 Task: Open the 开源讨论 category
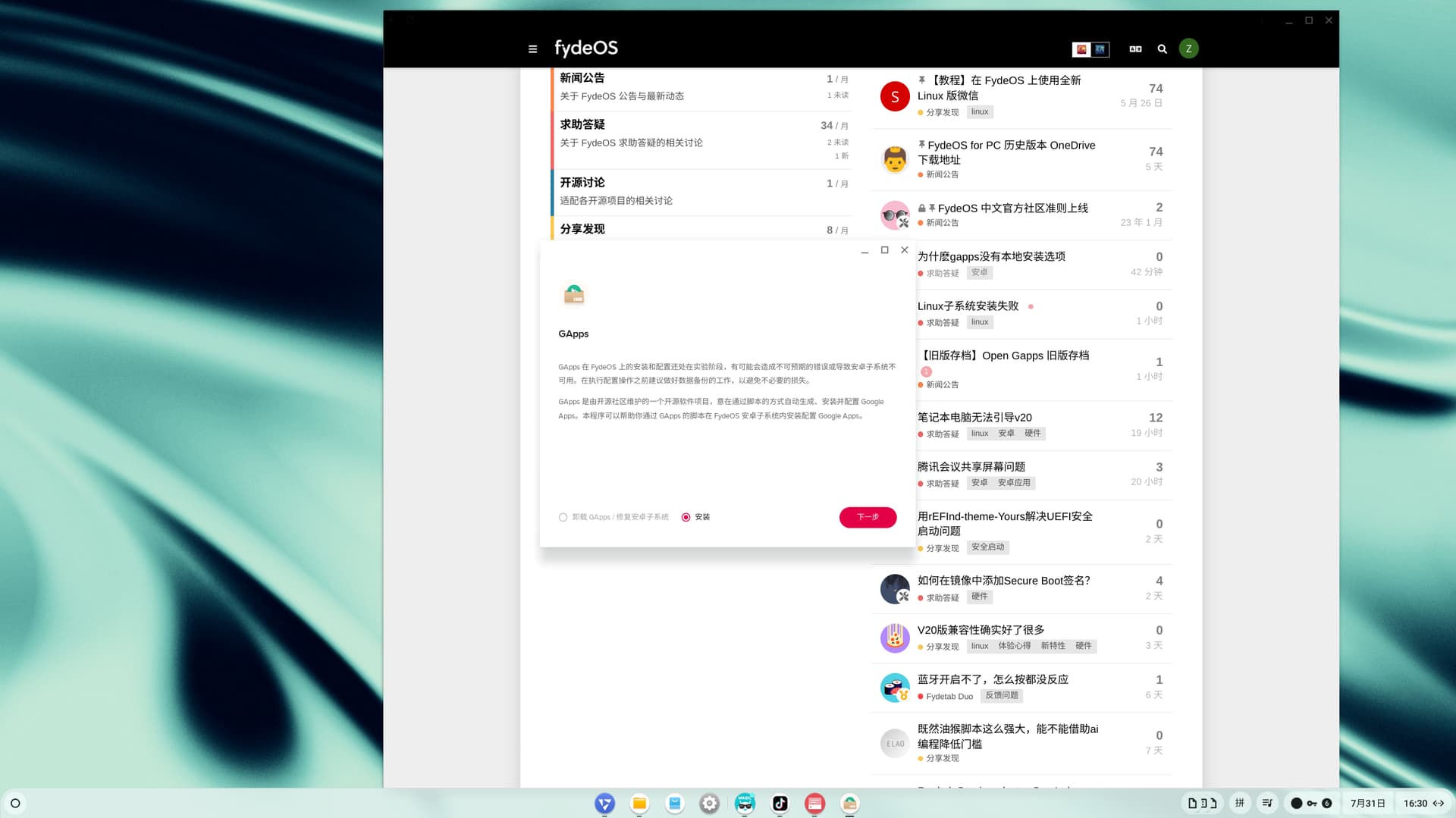pos(582,183)
